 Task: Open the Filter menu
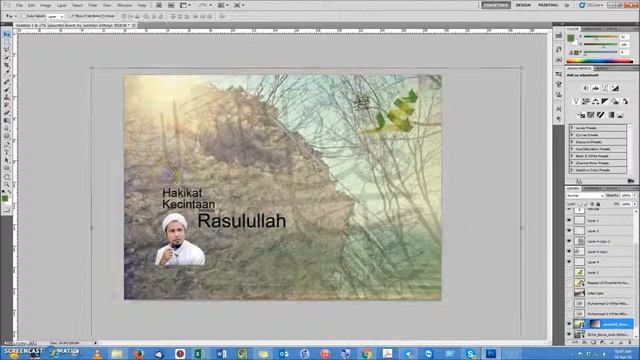(93, 5)
